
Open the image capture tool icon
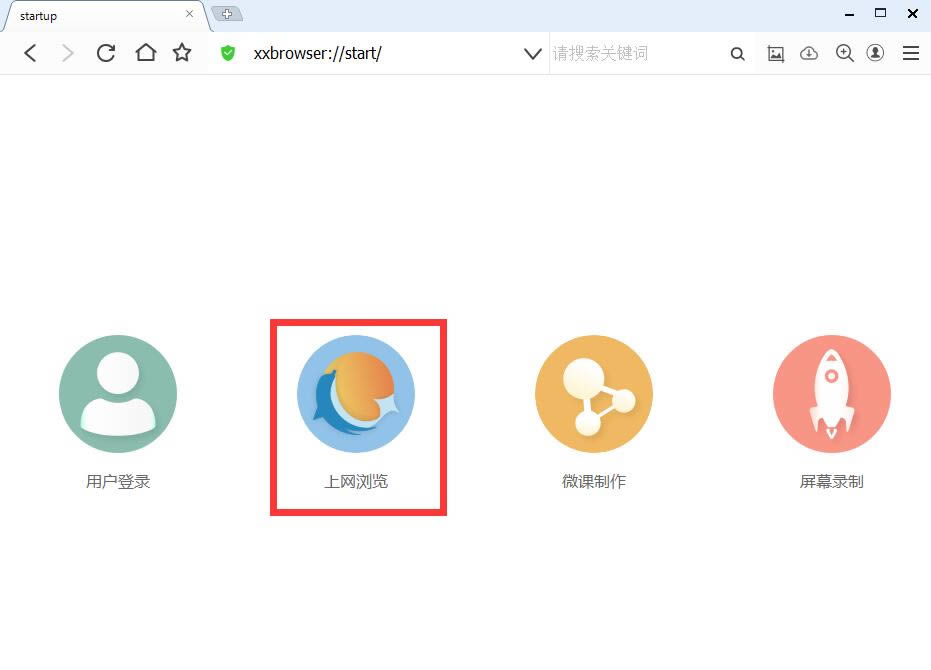(776, 54)
